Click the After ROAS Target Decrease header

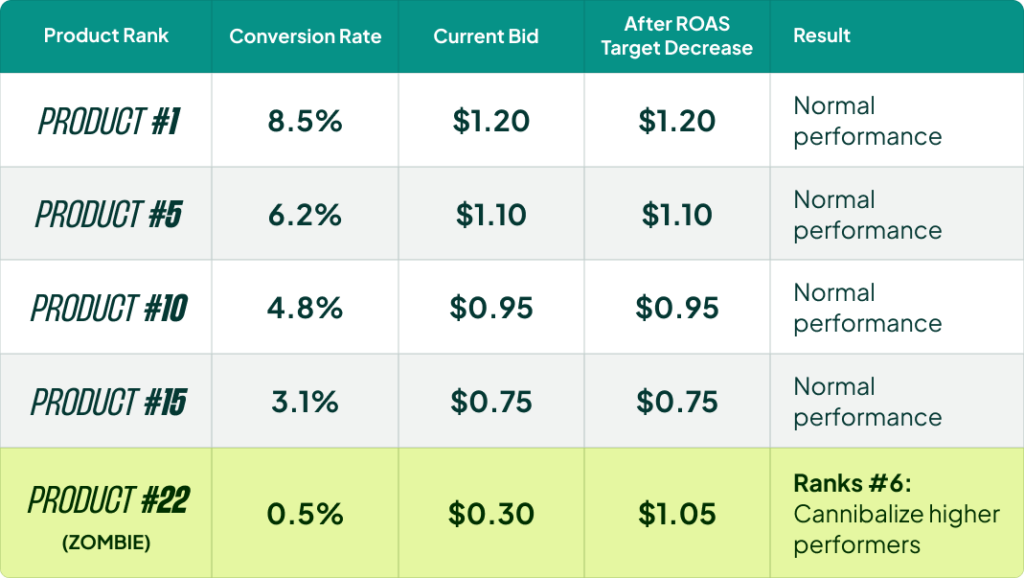[676, 36]
